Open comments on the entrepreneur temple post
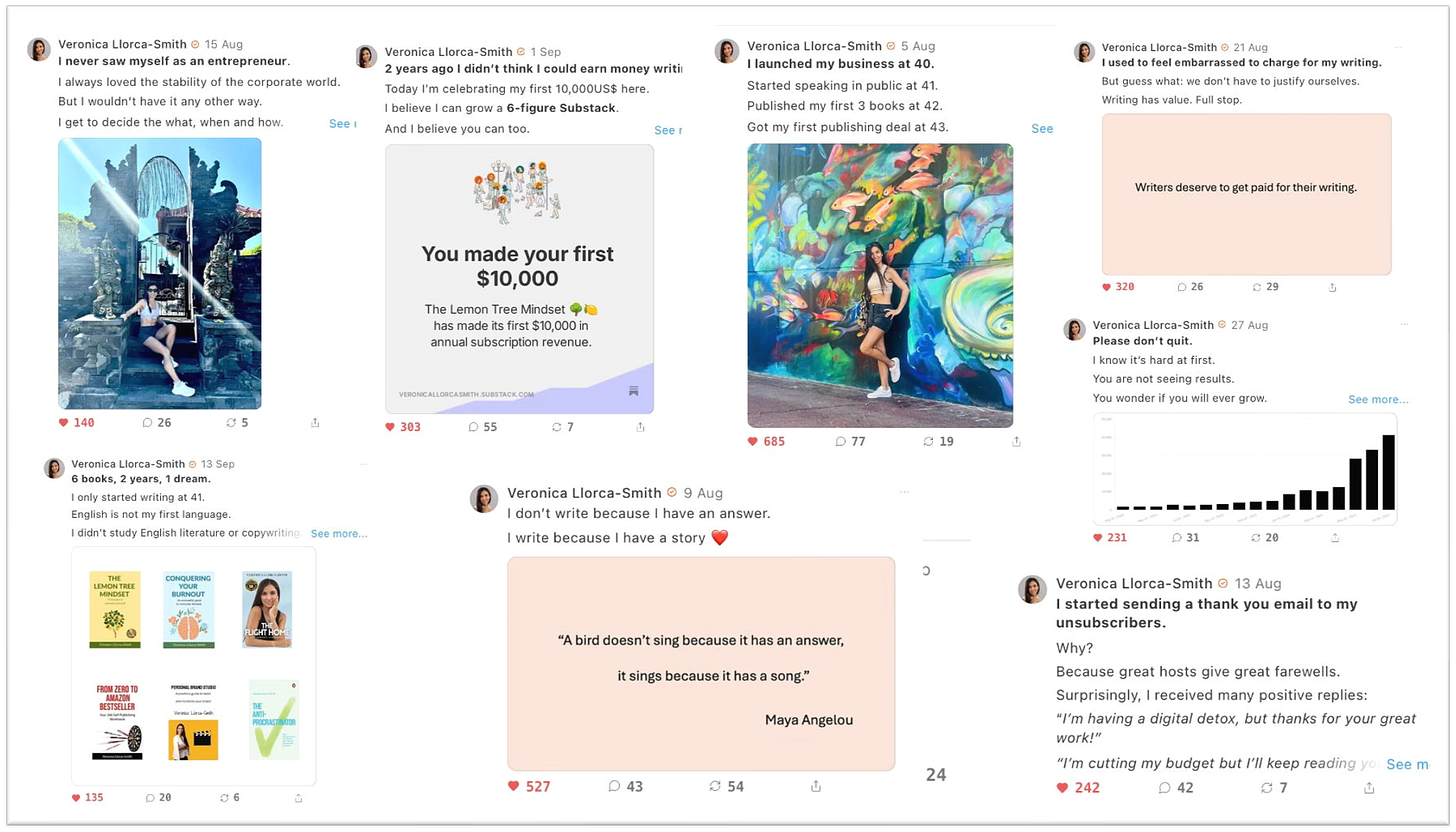 coord(157,423)
